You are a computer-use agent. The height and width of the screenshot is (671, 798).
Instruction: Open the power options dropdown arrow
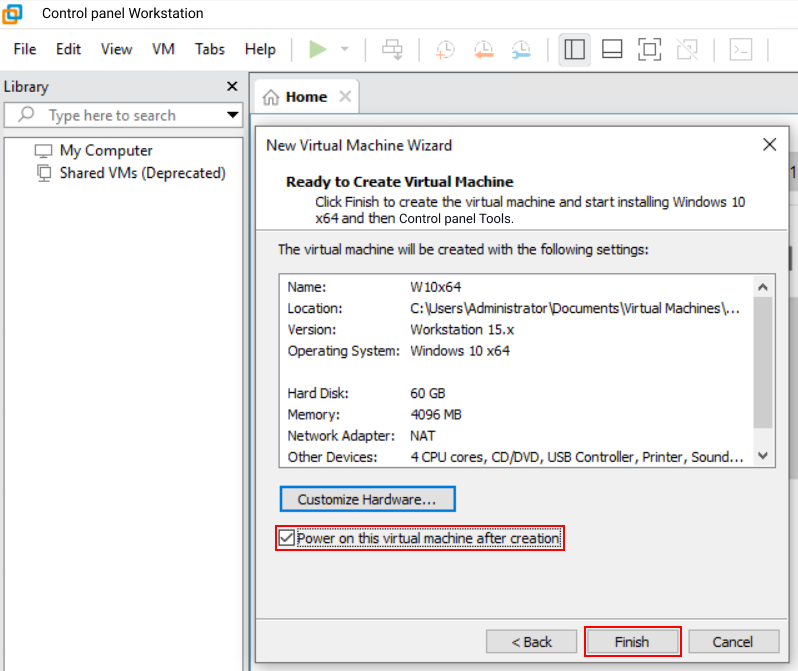345,49
